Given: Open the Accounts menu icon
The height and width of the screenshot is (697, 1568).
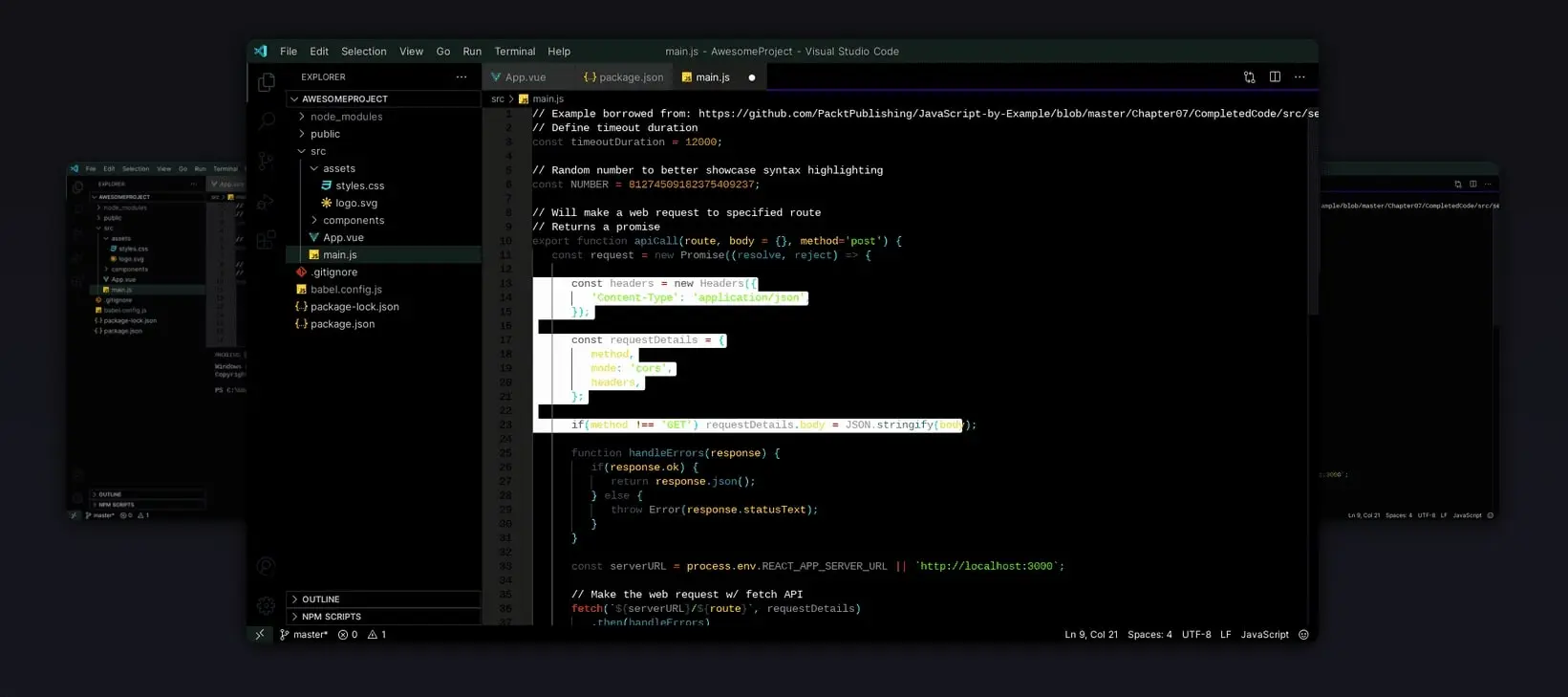Looking at the screenshot, I should (x=267, y=566).
